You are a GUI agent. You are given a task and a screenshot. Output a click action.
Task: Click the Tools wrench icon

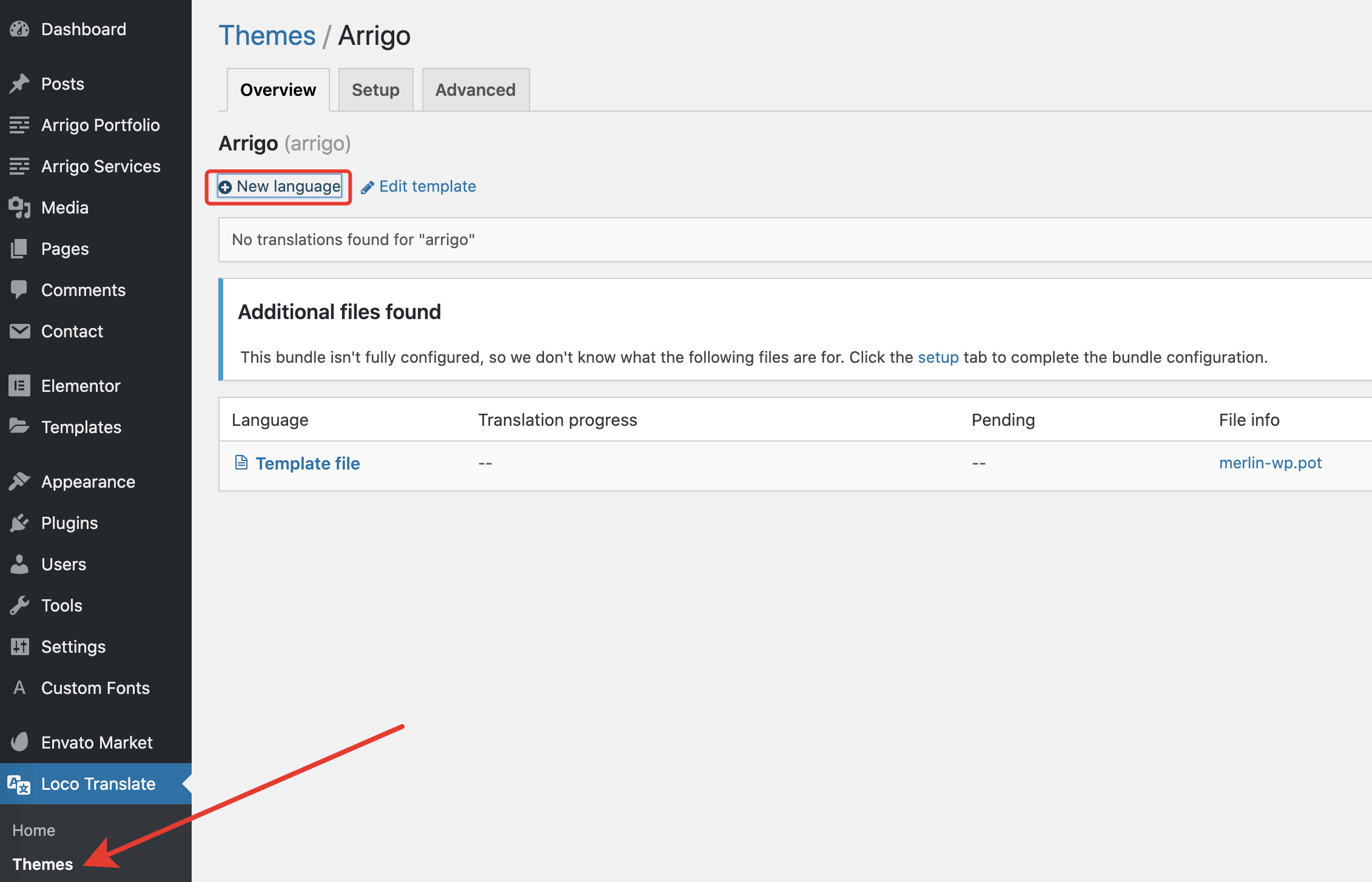[x=19, y=605]
